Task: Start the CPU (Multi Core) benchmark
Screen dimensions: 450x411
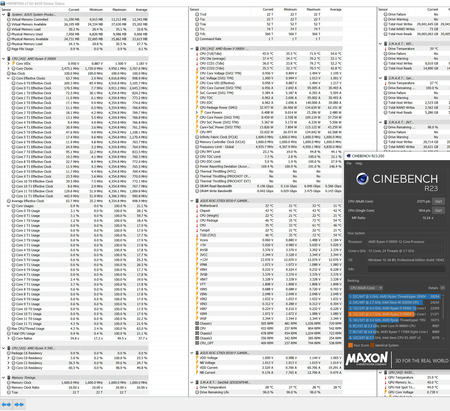Action: tap(438, 201)
